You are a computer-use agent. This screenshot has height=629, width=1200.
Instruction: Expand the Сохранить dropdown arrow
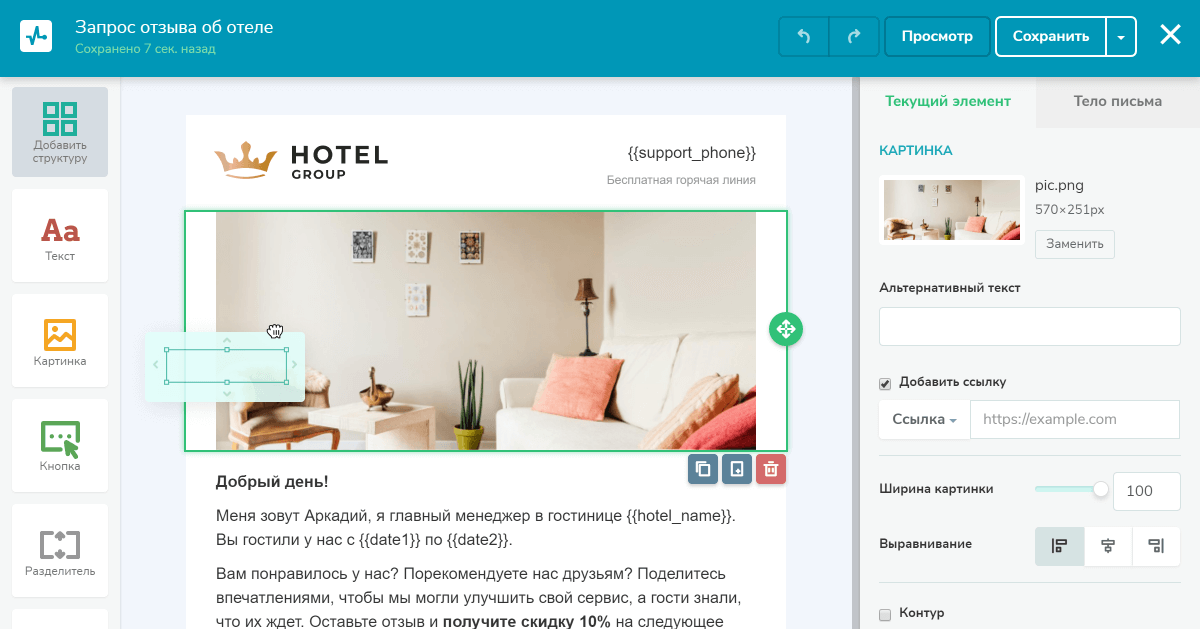1122,36
